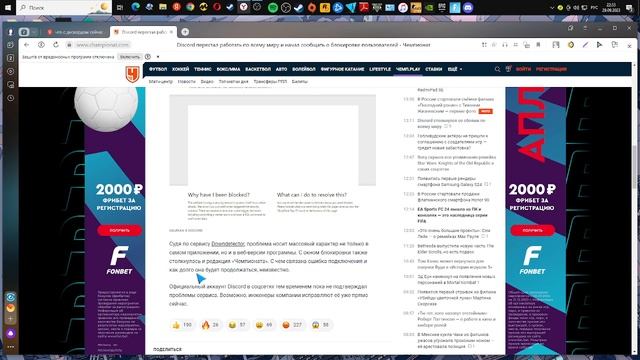Screen dimensions: 640x360
Task: Open a new browser tab
Action: (x=185, y=32)
